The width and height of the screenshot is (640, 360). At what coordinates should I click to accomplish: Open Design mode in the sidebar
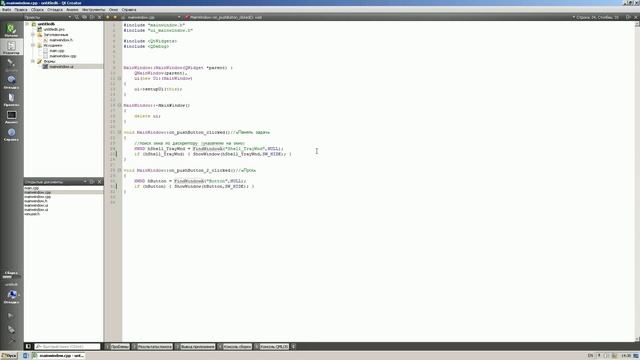pos(11,64)
